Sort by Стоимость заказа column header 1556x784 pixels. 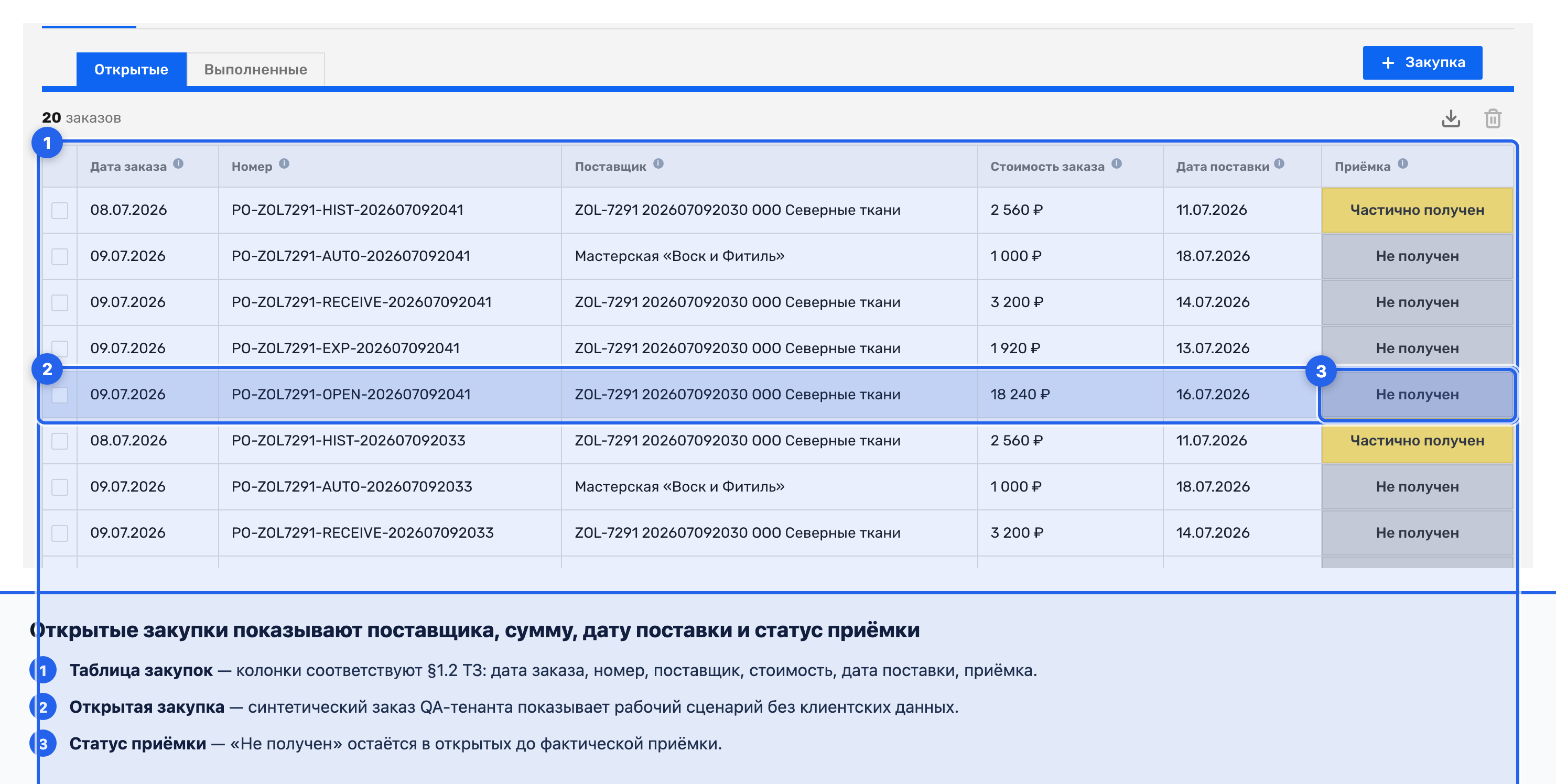click(x=1047, y=167)
